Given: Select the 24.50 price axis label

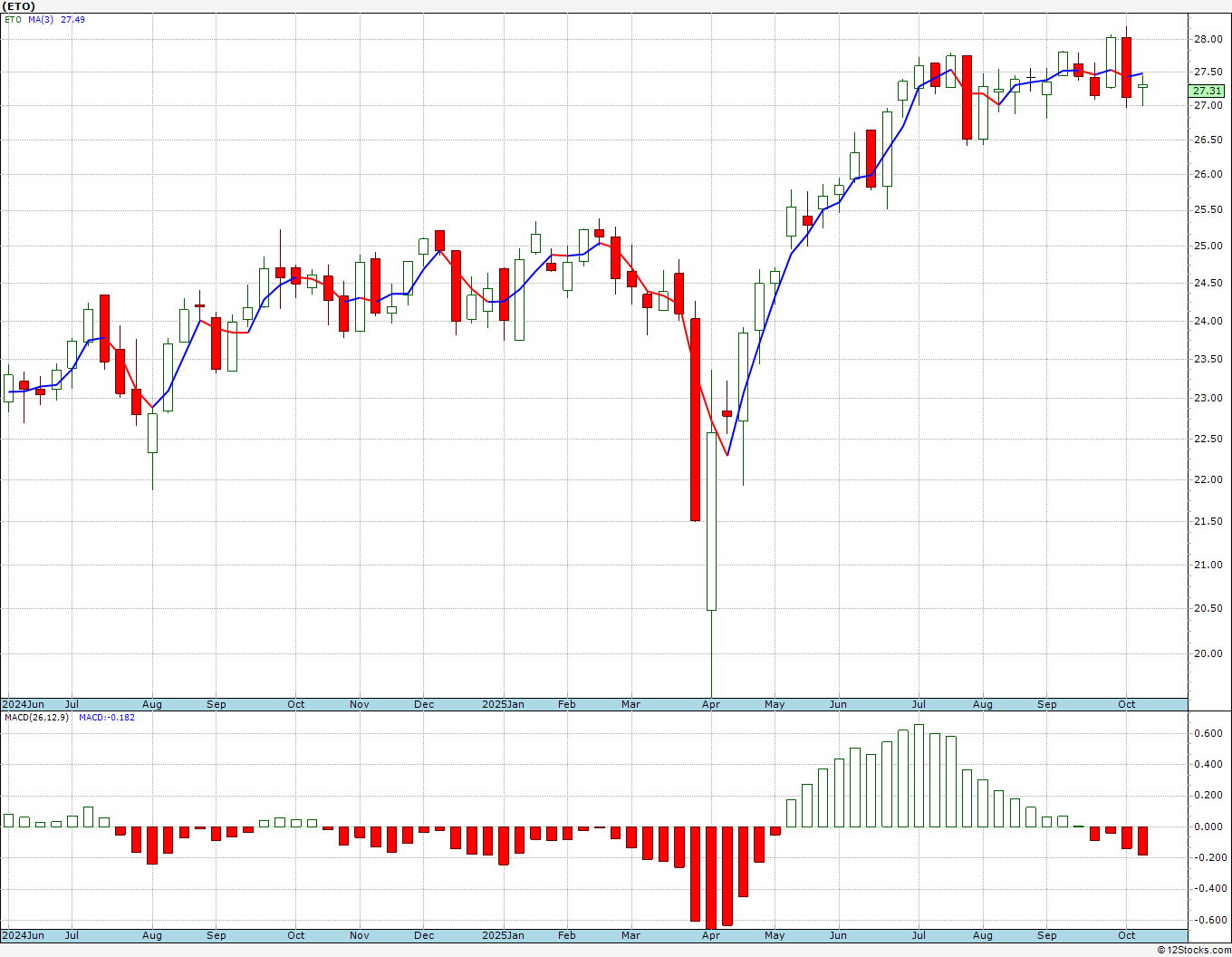Looking at the screenshot, I should [x=1207, y=283].
